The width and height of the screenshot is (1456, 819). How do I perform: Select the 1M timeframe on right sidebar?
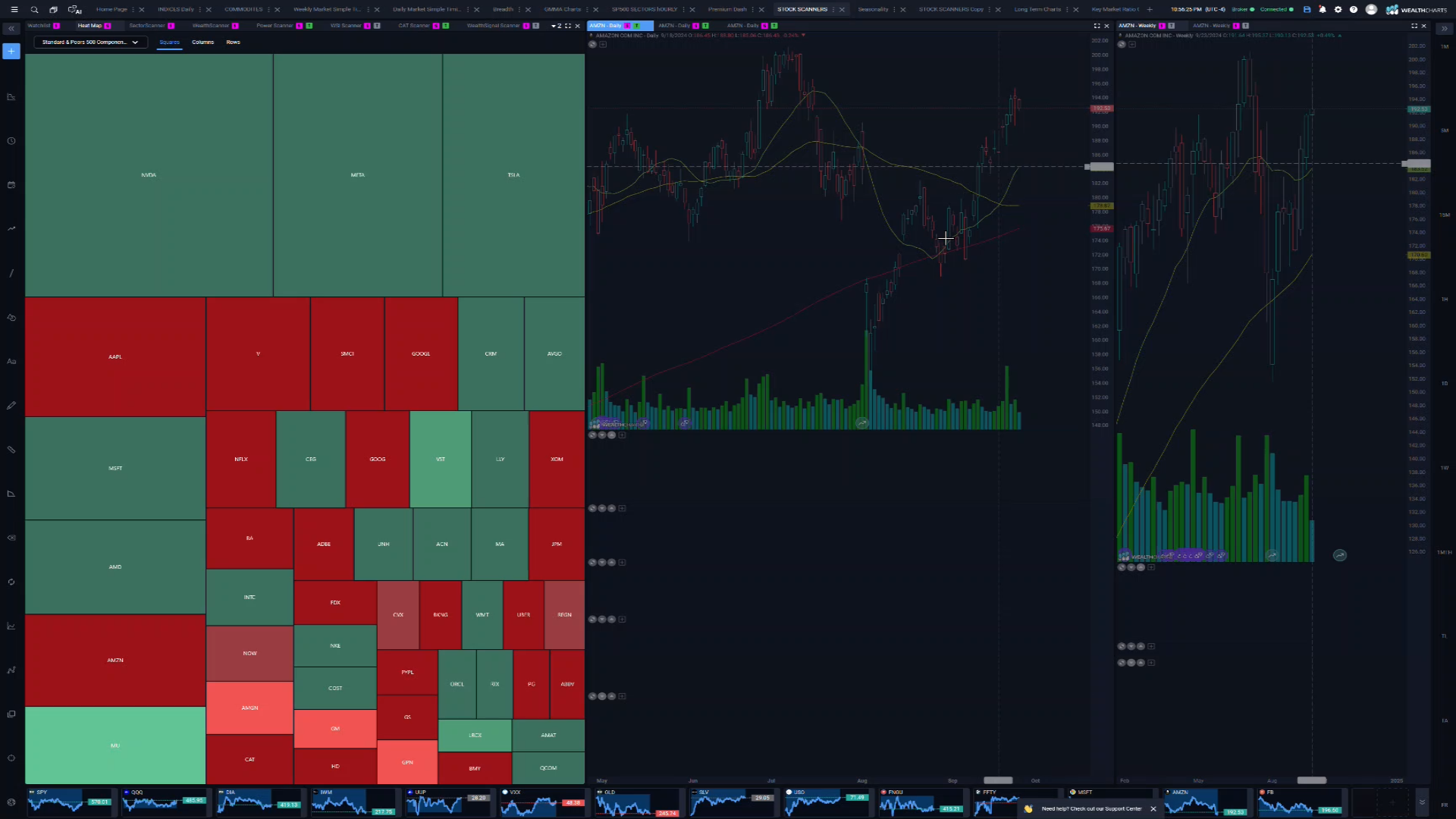(1444, 46)
